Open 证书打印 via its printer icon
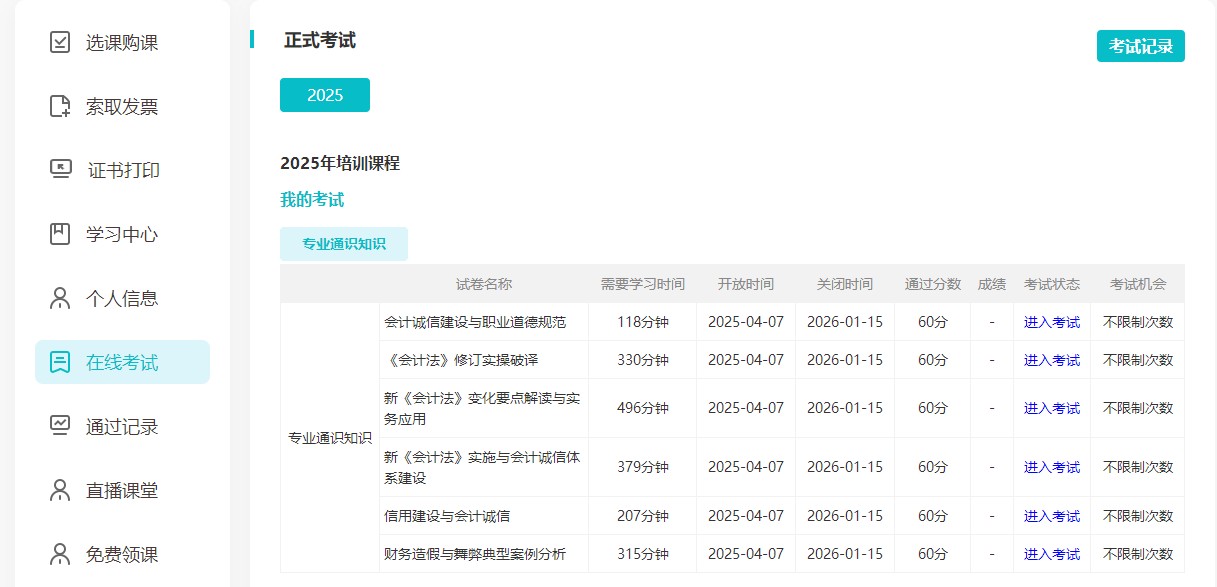The height and width of the screenshot is (587, 1217). (60, 170)
